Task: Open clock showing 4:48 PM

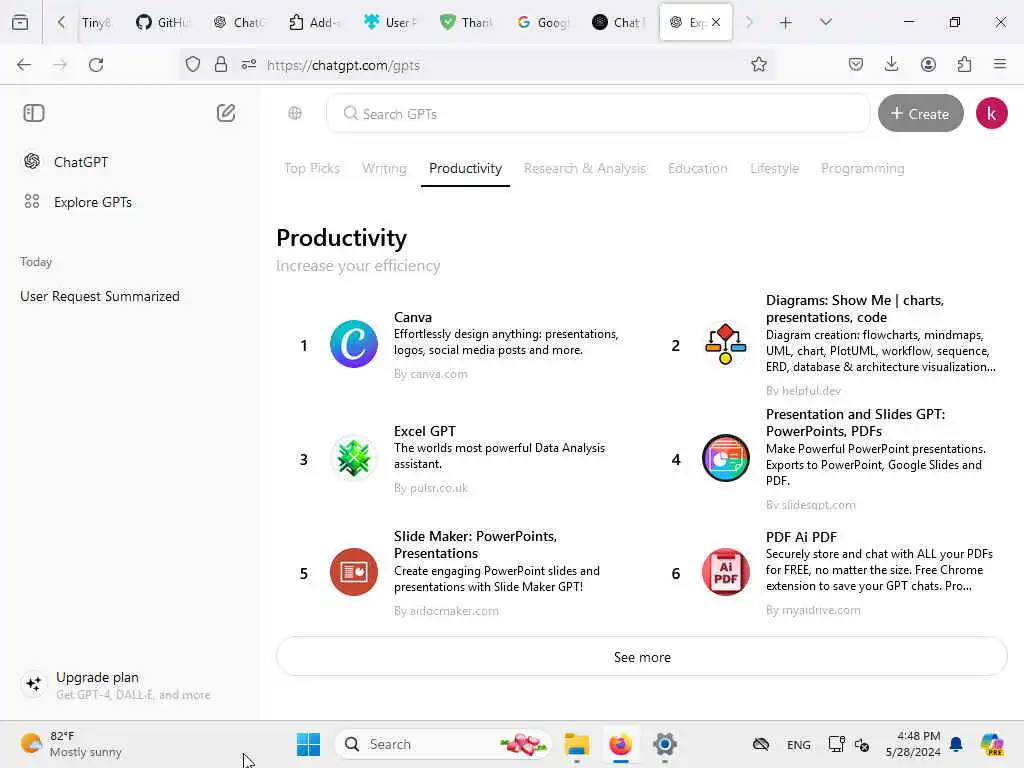Action: 913,744
